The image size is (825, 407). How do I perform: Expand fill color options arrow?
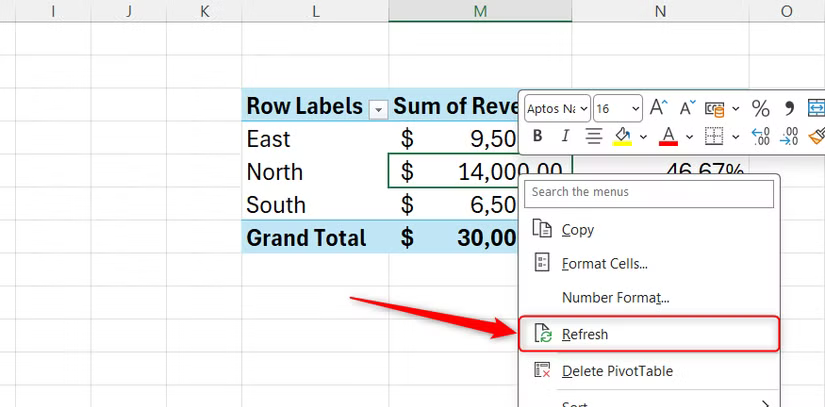click(x=643, y=136)
